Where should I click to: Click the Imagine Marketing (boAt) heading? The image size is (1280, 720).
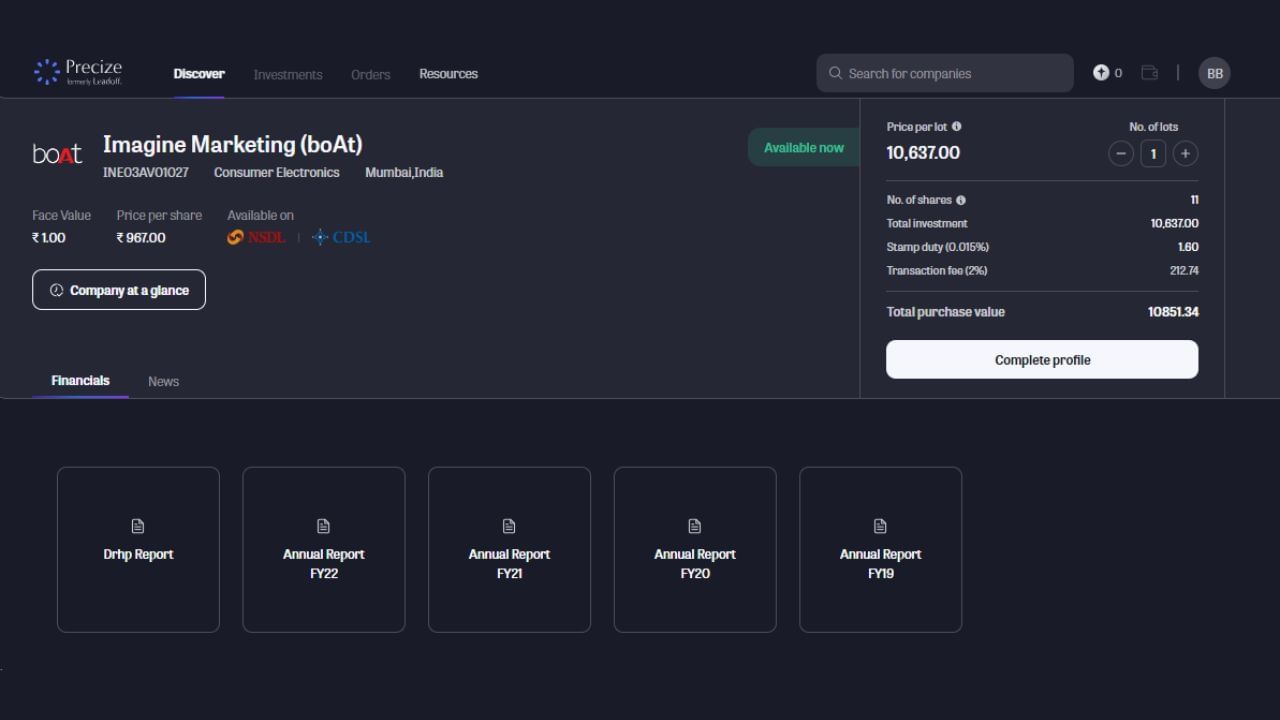(233, 144)
